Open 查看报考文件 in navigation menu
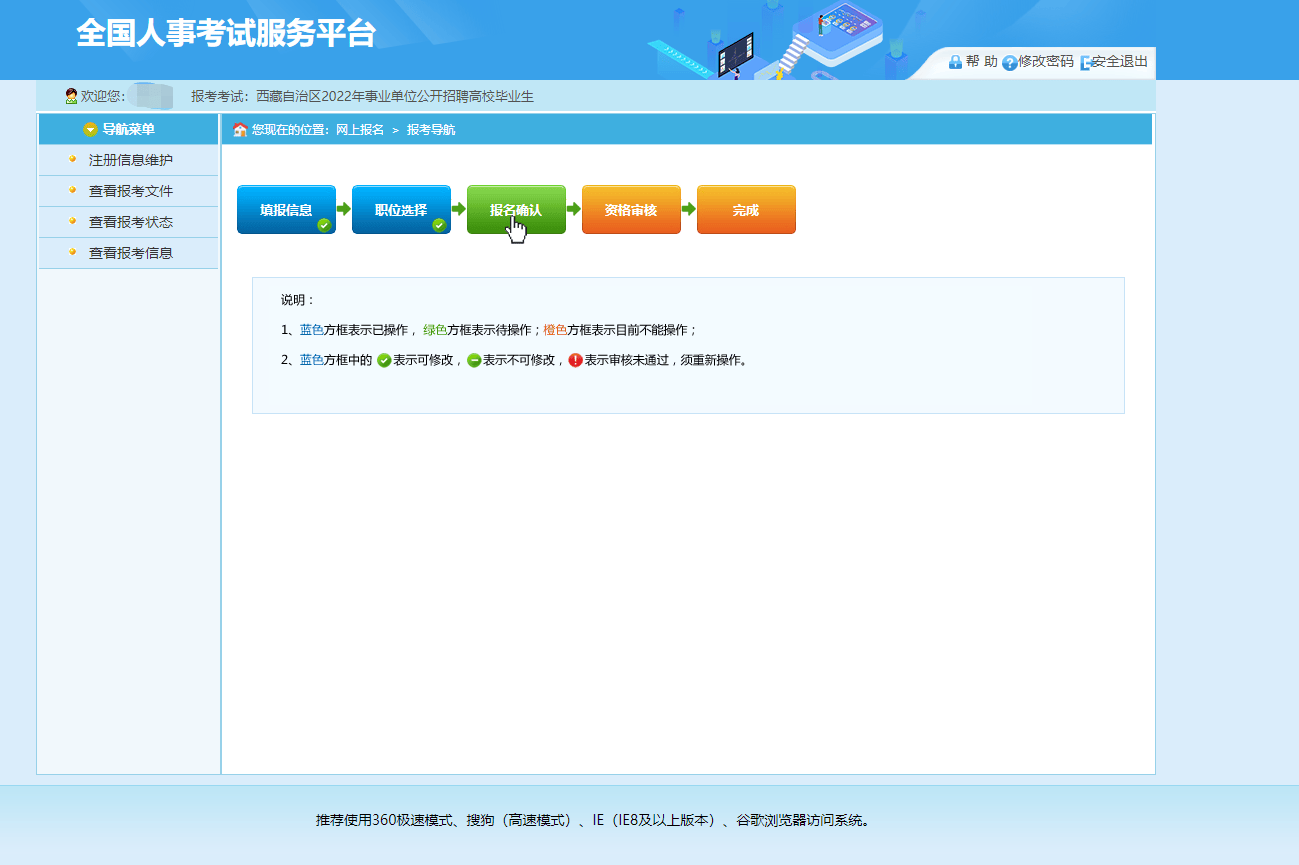 [130, 191]
